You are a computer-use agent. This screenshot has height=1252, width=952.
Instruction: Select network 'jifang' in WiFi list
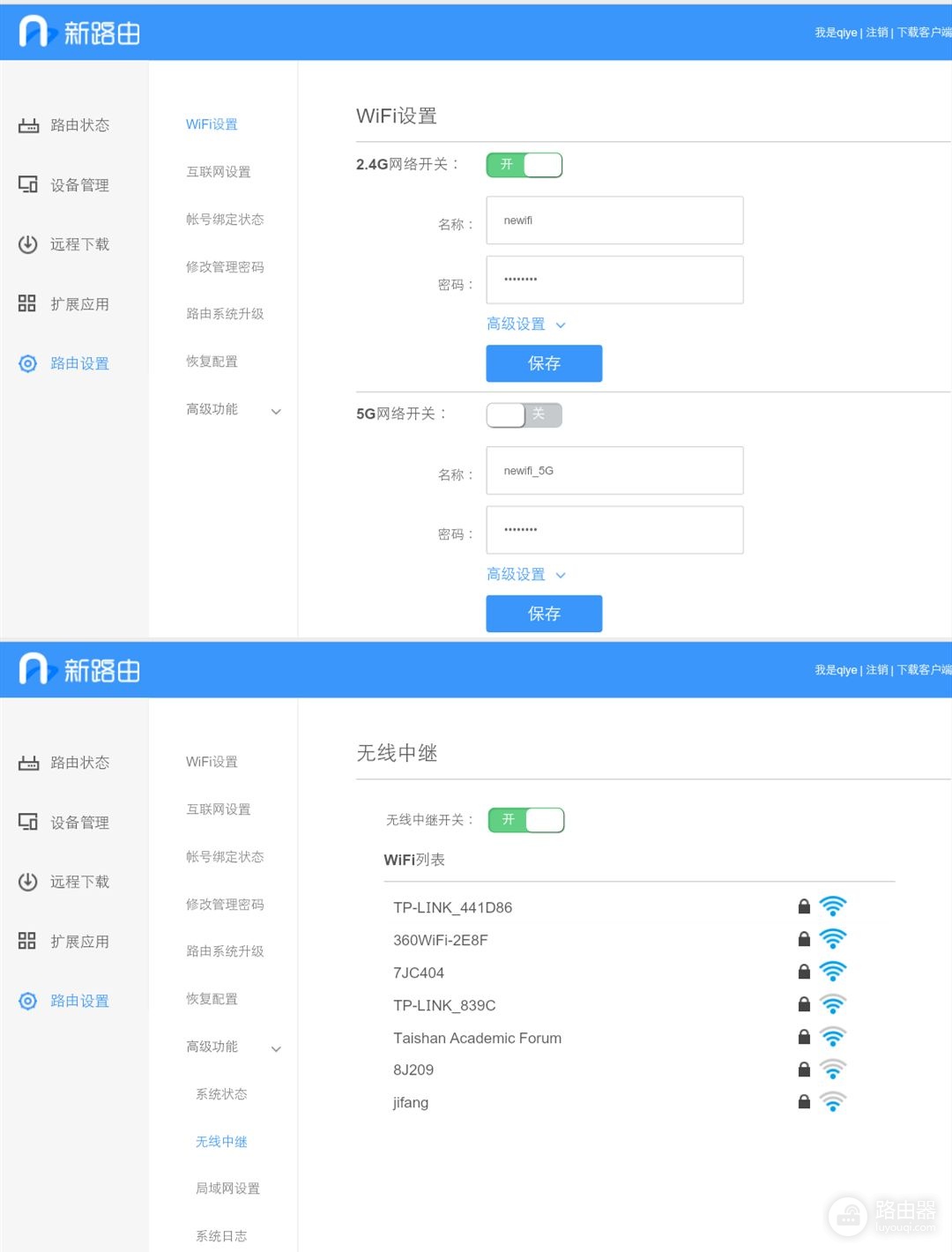coord(411,1103)
